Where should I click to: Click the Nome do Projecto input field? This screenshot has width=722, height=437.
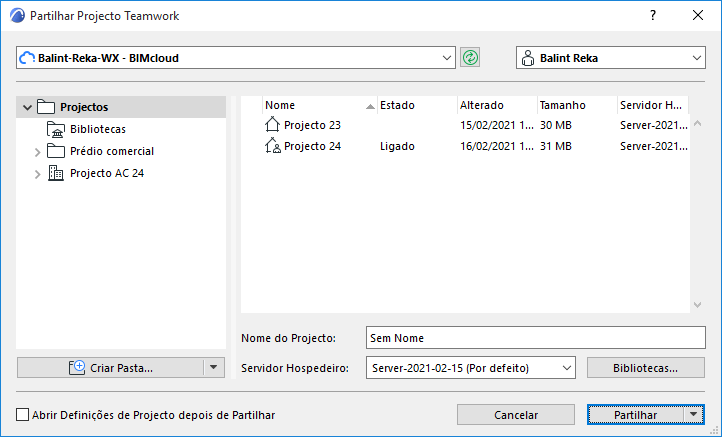click(536, 338)
